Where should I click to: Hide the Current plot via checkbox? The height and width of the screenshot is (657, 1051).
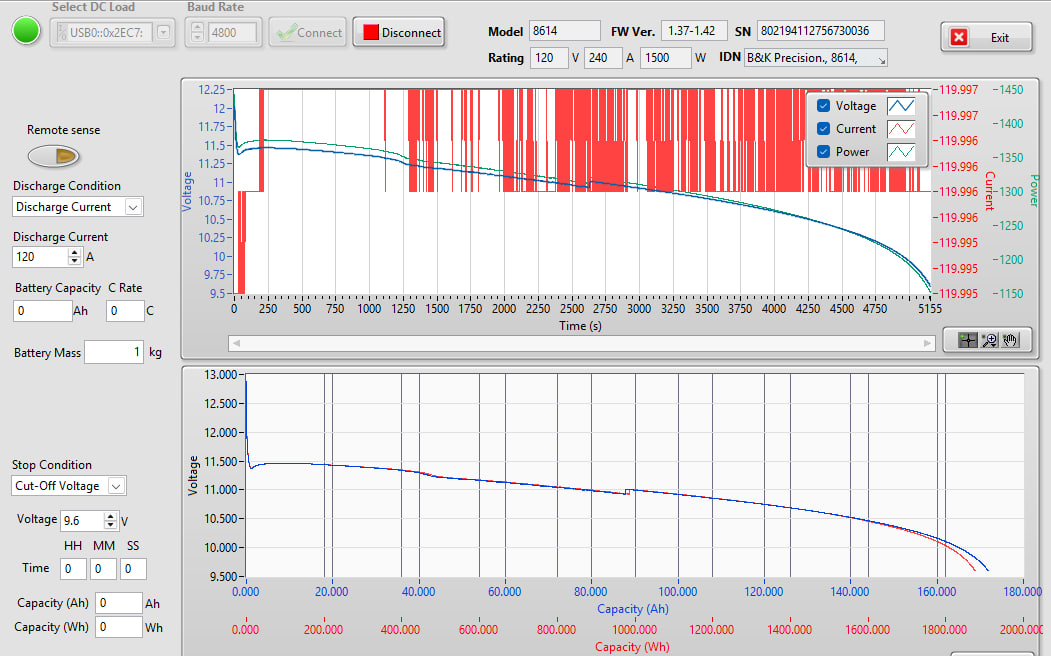(x=823, y=129)
